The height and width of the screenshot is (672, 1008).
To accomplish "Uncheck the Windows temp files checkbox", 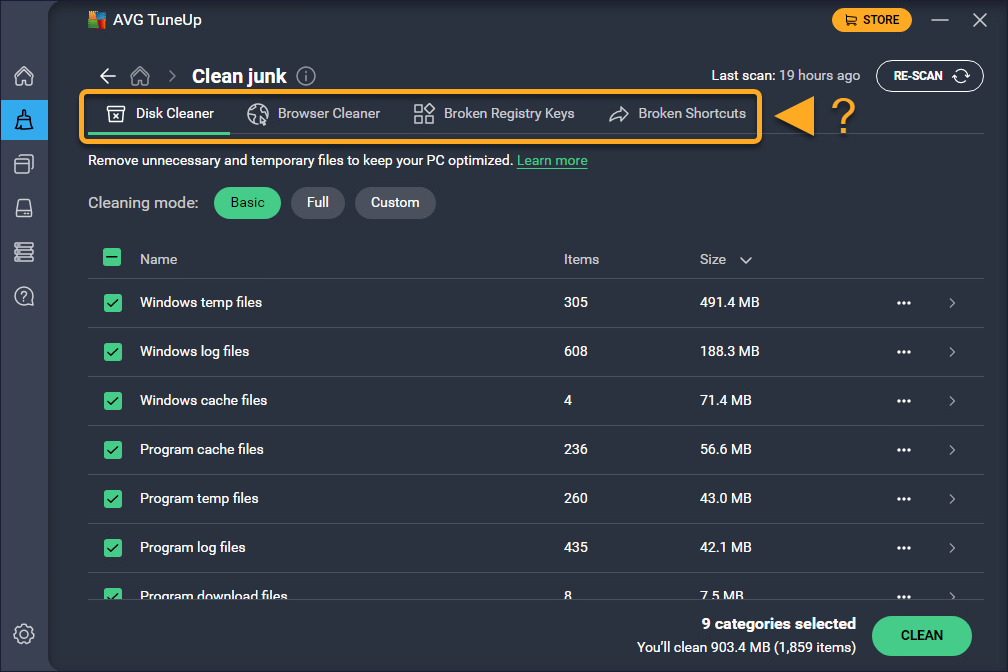I will (x=113, y=302).
